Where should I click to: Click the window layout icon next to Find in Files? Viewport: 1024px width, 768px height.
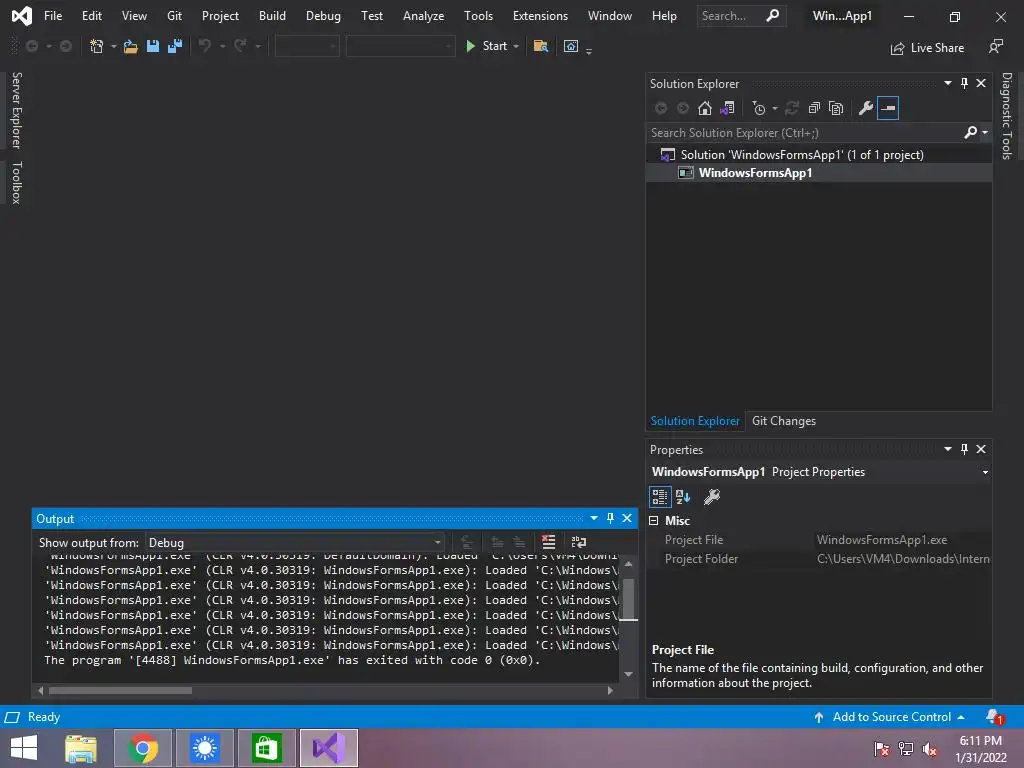click(x=571, y=46)
